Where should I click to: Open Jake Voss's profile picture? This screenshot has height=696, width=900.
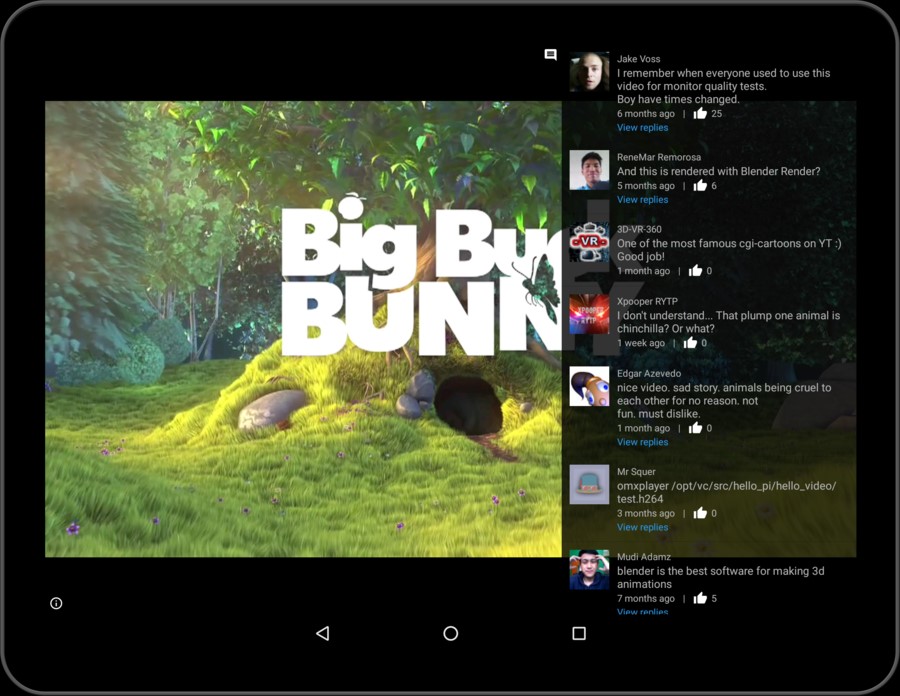(589, 72)
